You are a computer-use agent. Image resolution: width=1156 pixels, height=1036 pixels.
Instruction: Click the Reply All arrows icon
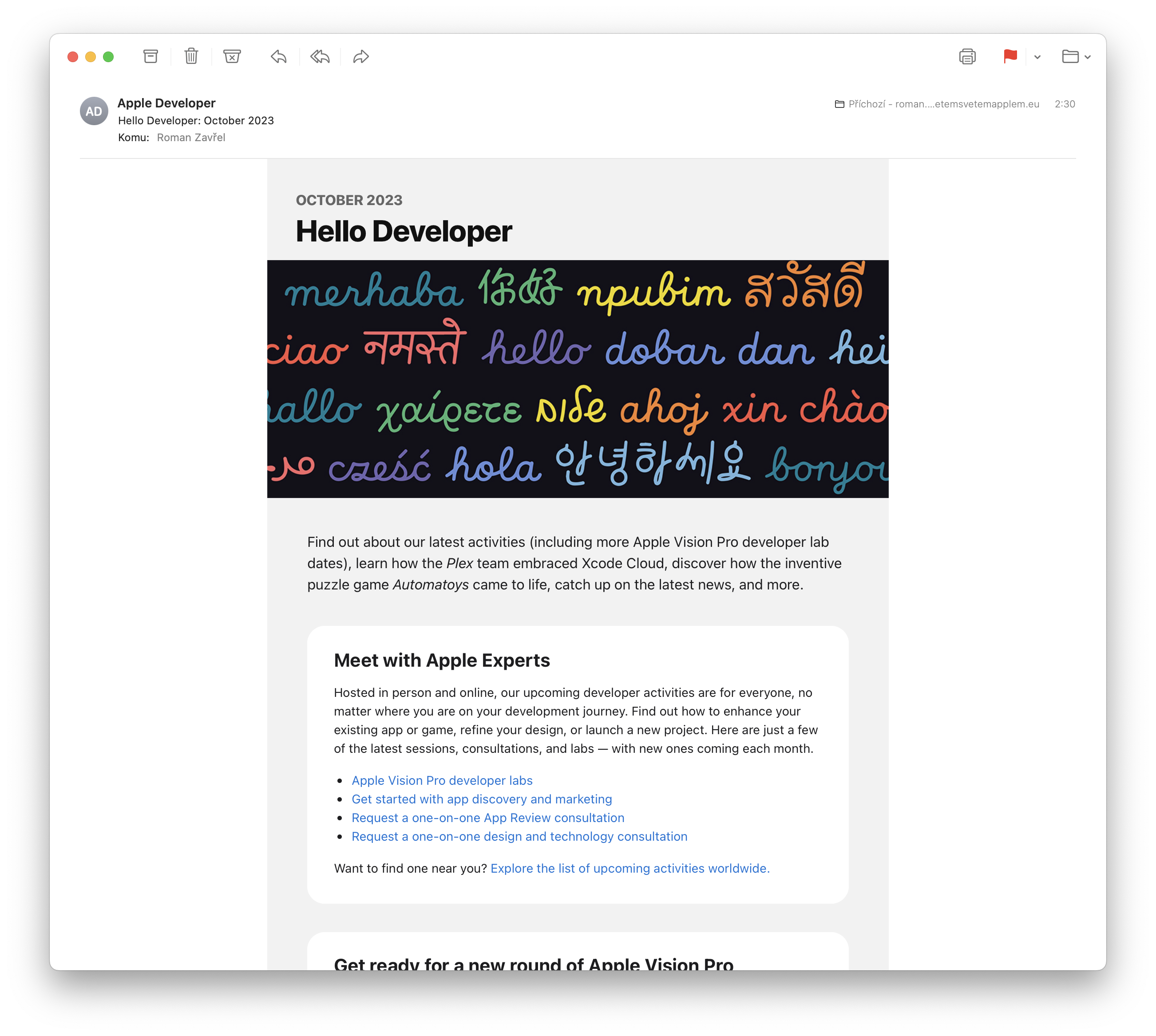tap(320, 56)
